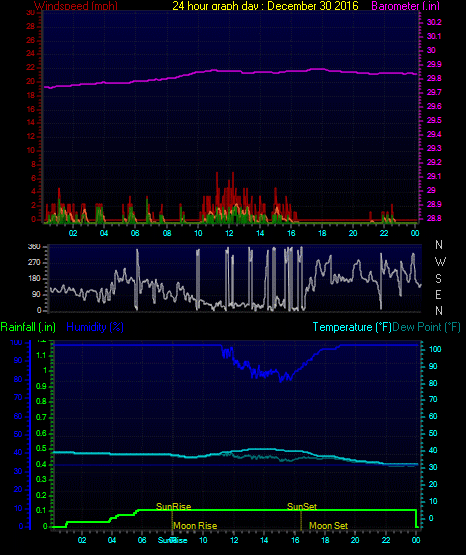Click the Moon Set marker label
The height and width of the screenshot is (555, 466).
click(x=328, y=526)
